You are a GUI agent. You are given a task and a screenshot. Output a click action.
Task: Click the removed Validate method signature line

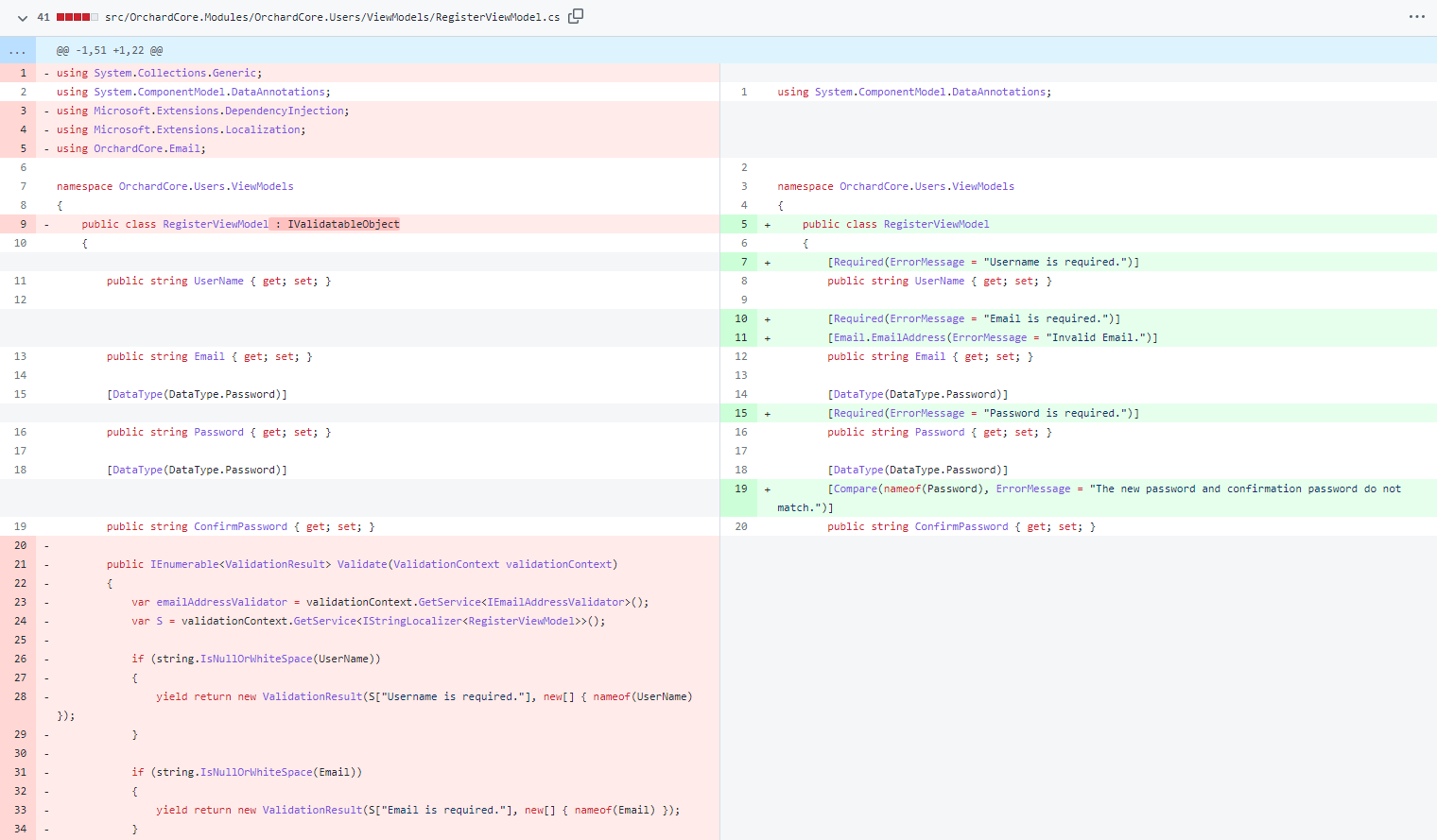coord(362,564)
